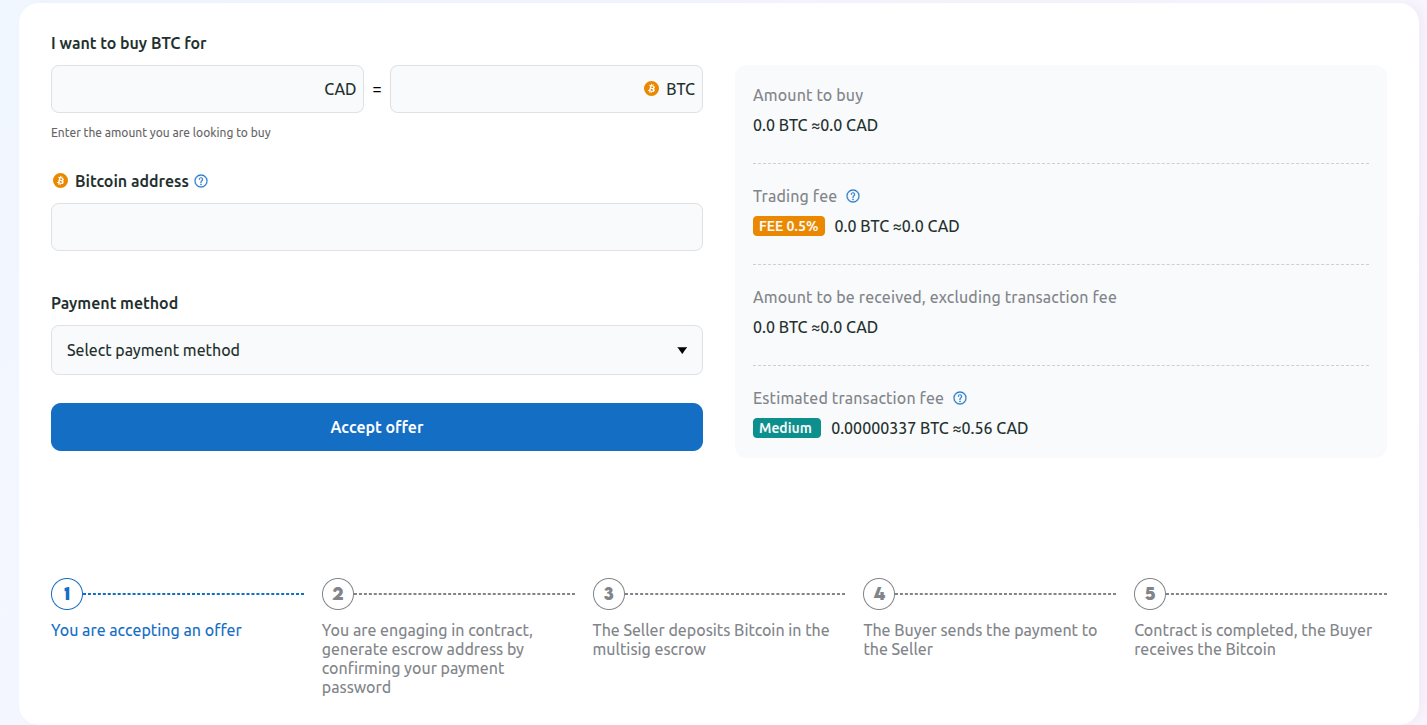The height and width of the screenshot is (725, 1427).
Task: Open help tooltip next to Bitcoin address
Action: pyautogui.click(x=202, y=181)
